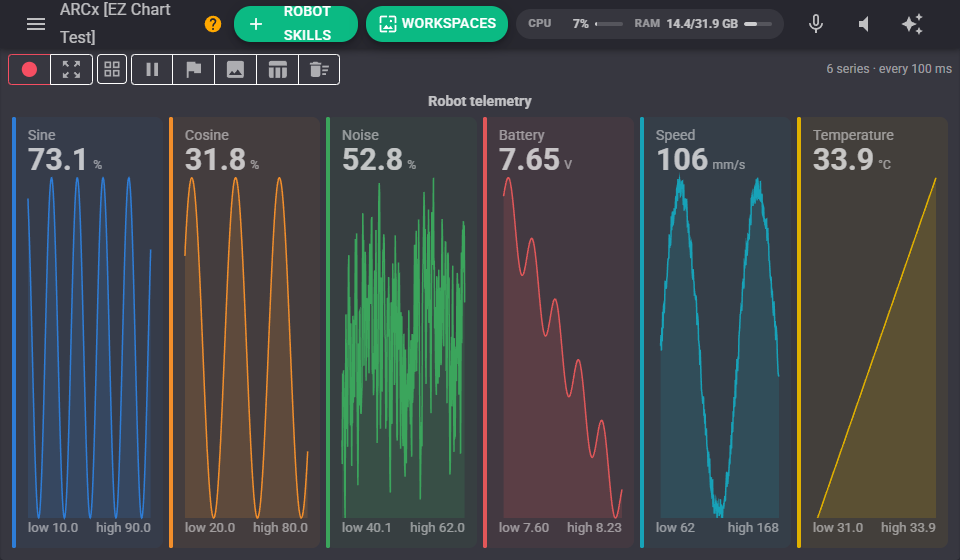Select the Speed series card
The image size is (960, 560).
tap(716, 332)
